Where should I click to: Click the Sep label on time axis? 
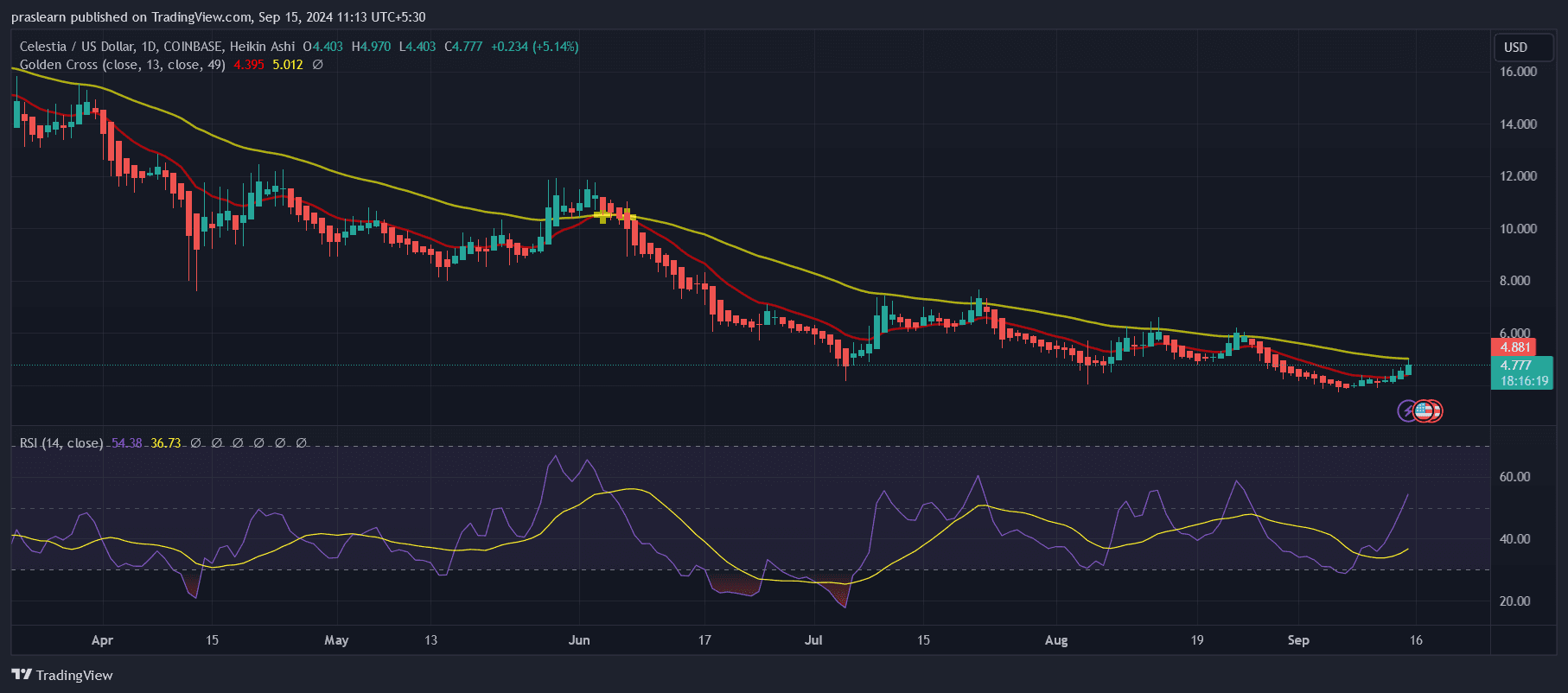pyautogui.click(x=1298, y=640)
